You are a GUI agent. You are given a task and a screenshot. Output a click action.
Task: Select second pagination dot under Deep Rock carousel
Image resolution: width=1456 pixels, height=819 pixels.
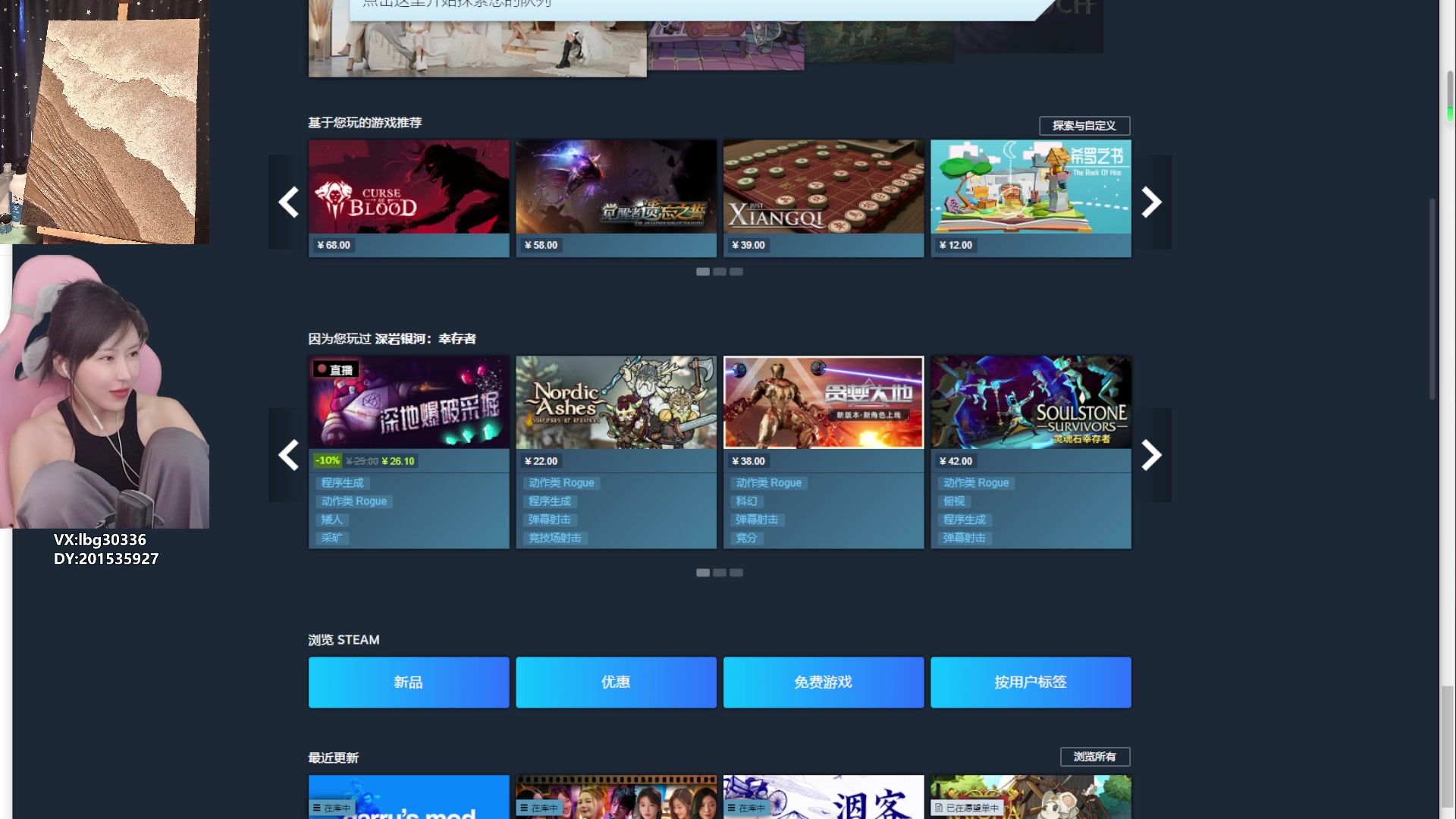tap(720, 573)
